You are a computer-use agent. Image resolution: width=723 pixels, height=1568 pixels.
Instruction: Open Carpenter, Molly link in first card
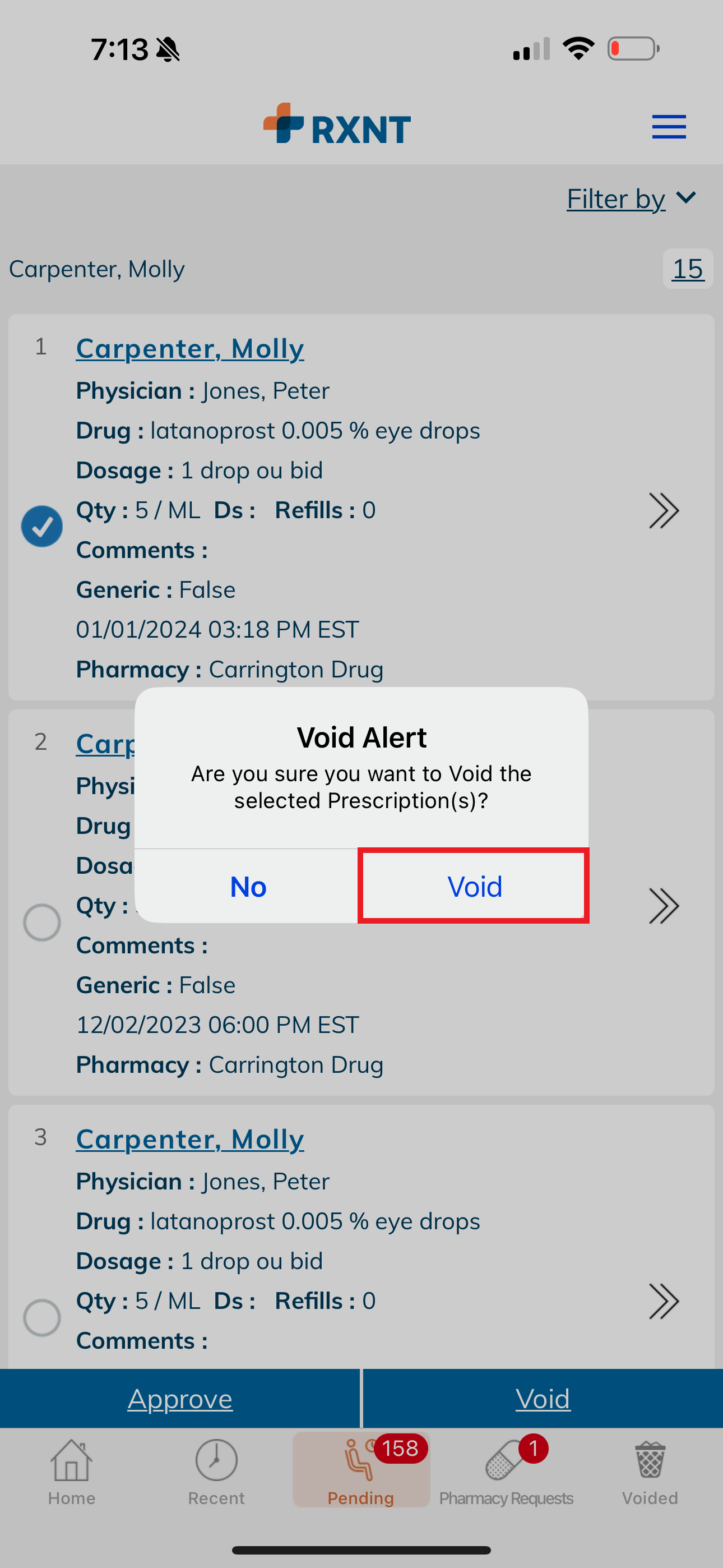(190, 348)
